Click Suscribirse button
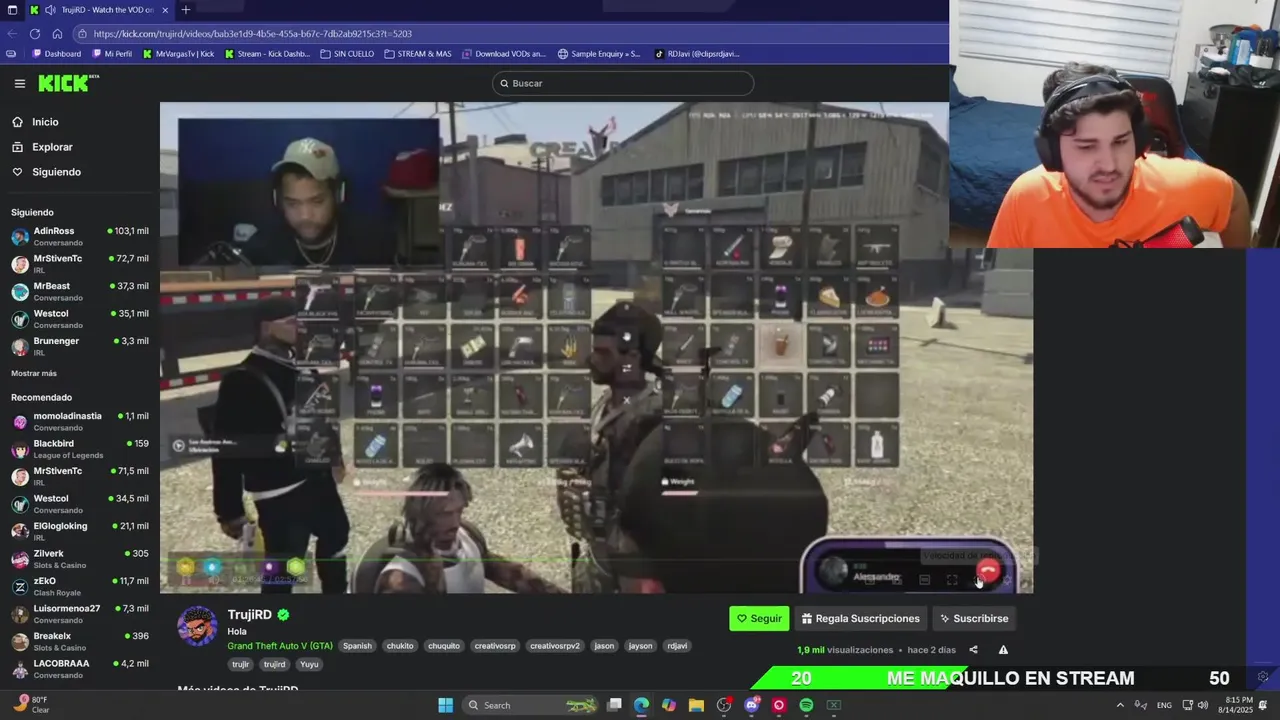 [974, 619]
